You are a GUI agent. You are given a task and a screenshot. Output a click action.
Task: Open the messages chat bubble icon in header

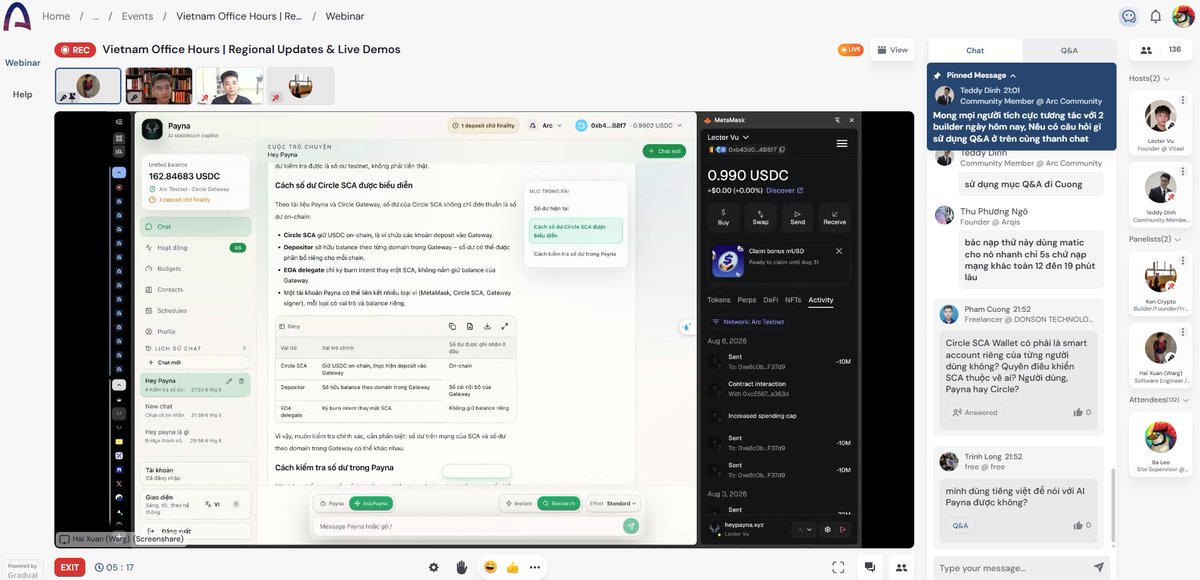[x=1129, y=16]
